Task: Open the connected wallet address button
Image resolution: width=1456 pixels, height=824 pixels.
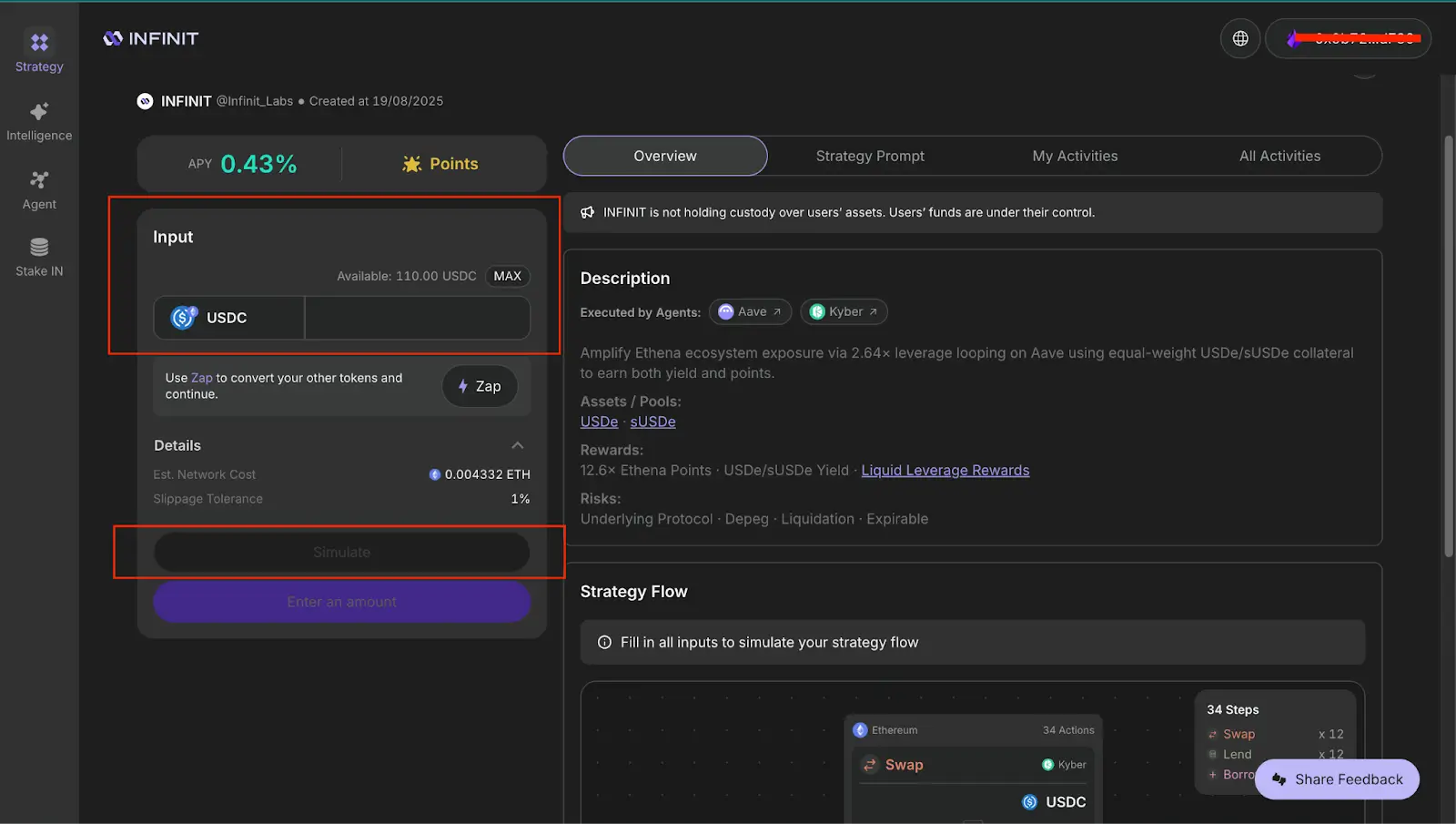Action: point(1348,38)
